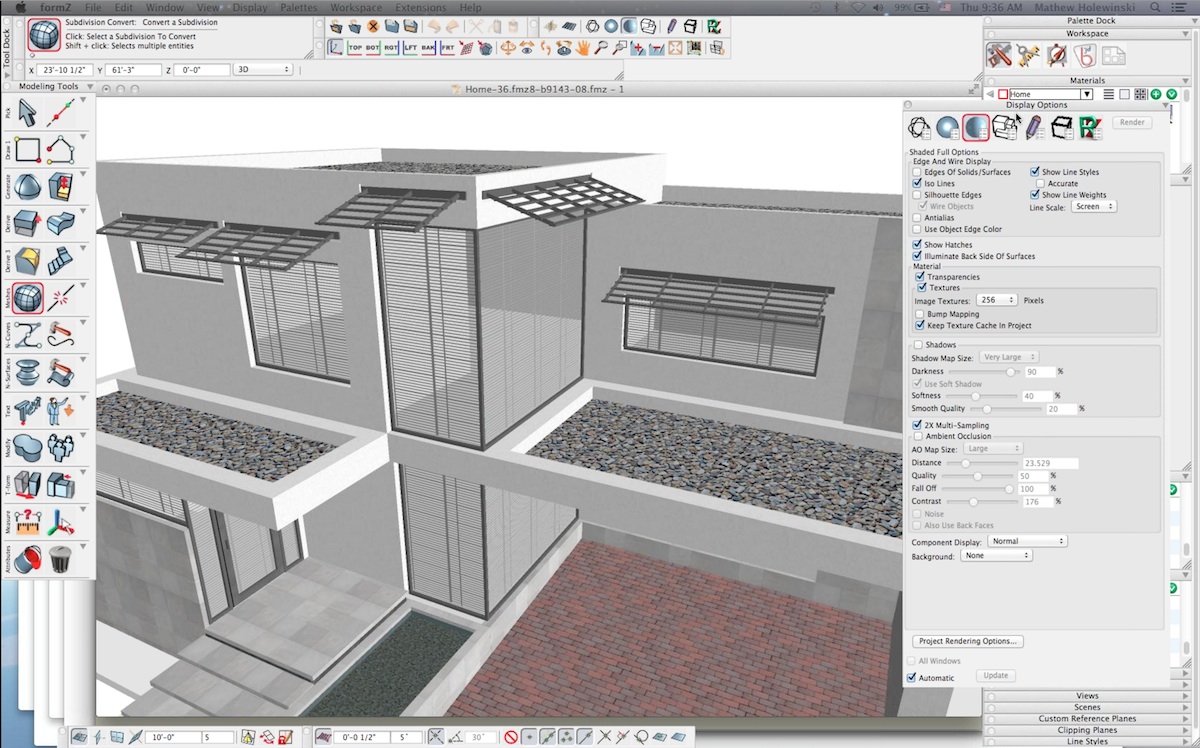Image resolution: width=1200 pixels, height=748 pixels.
Task: Select the Measure ruler tool
Action: point(29,522)
